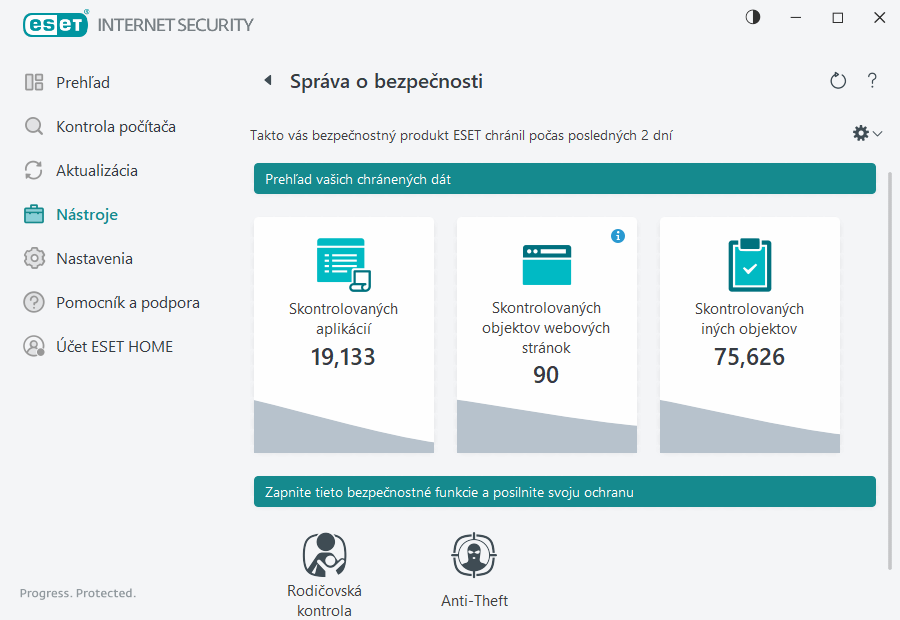Open help with the question mark icon
Image resolution: width=900 pixels, height=620 pixels.
pos(872,81)
